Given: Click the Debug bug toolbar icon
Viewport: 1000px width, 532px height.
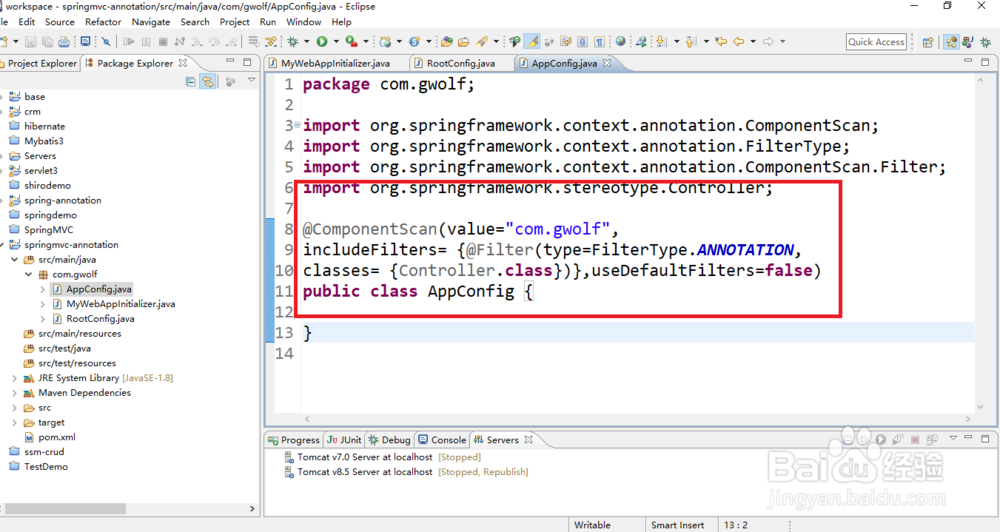Looking at the screenshot, I should [x=293, y=41].
